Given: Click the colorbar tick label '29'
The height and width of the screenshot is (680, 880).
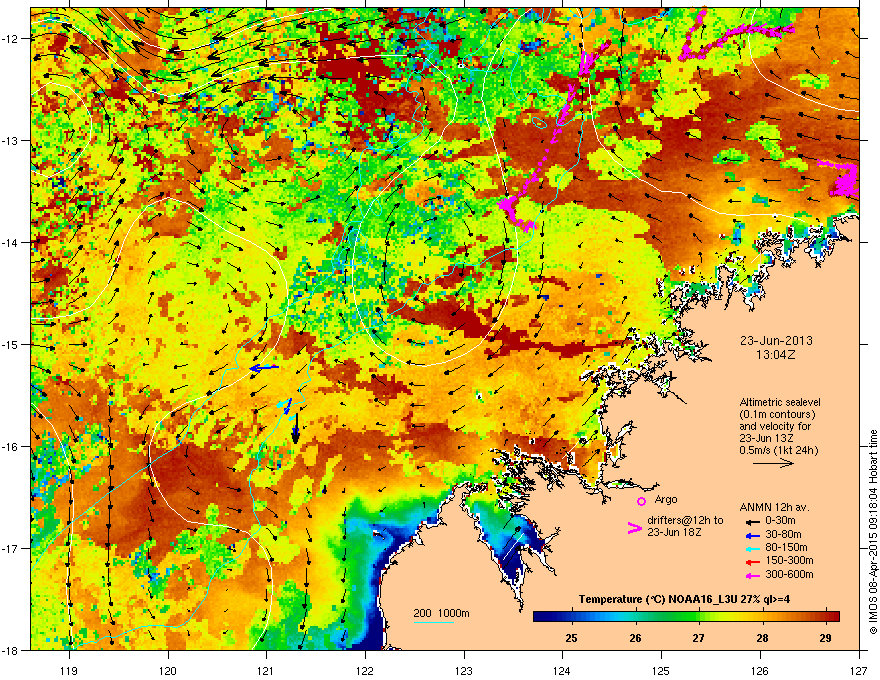Looking at the screenshot, I should [x=826, y=638].
